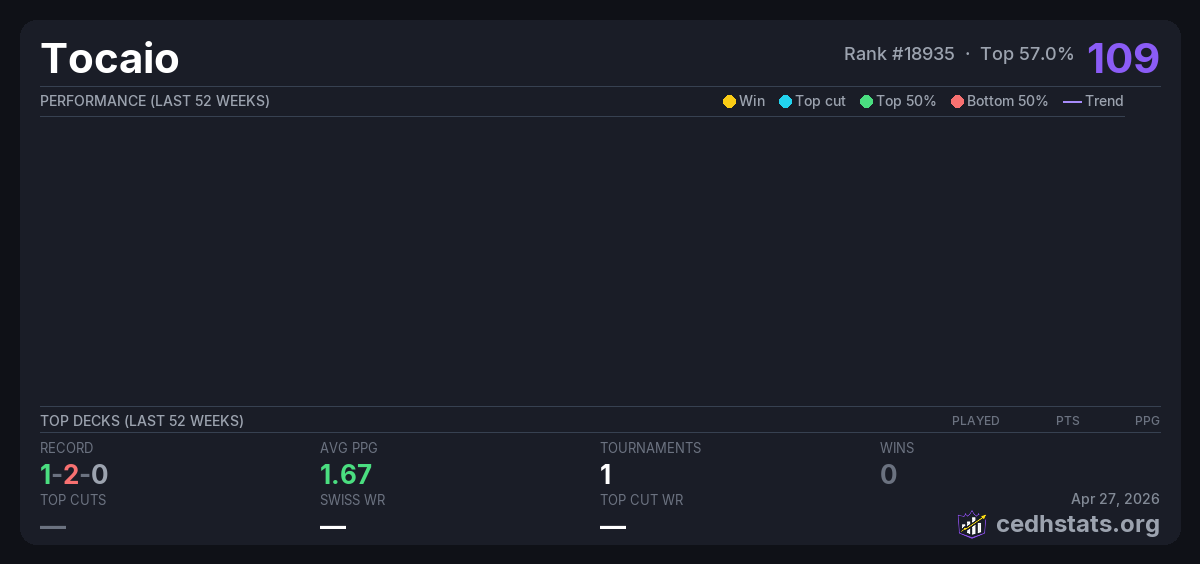Sort top decks by PPG column
Viewport: 1200px width, 564px height.
[1147, 421]
